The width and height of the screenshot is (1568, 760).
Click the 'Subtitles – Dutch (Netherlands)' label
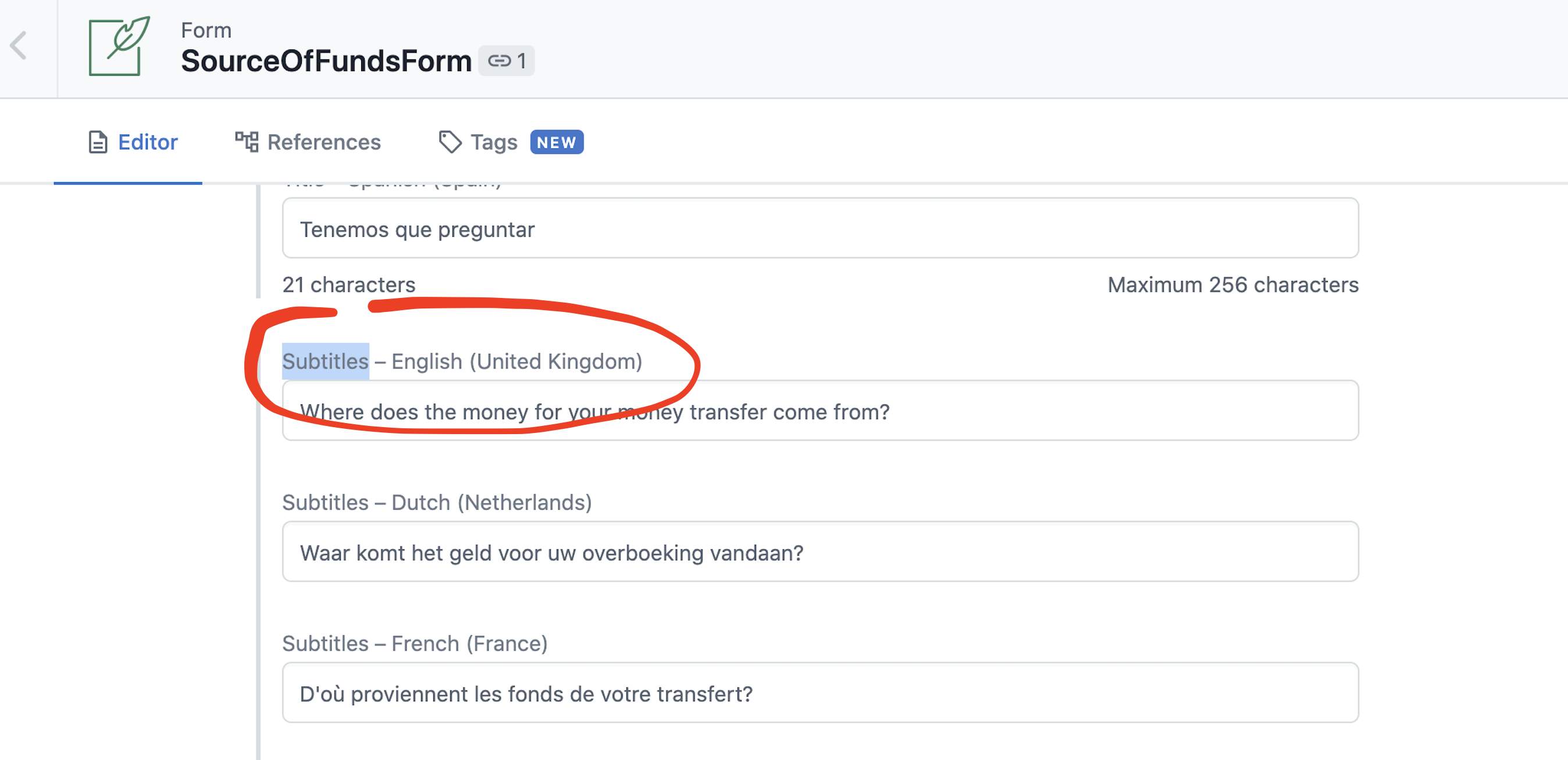coord(437,502)
